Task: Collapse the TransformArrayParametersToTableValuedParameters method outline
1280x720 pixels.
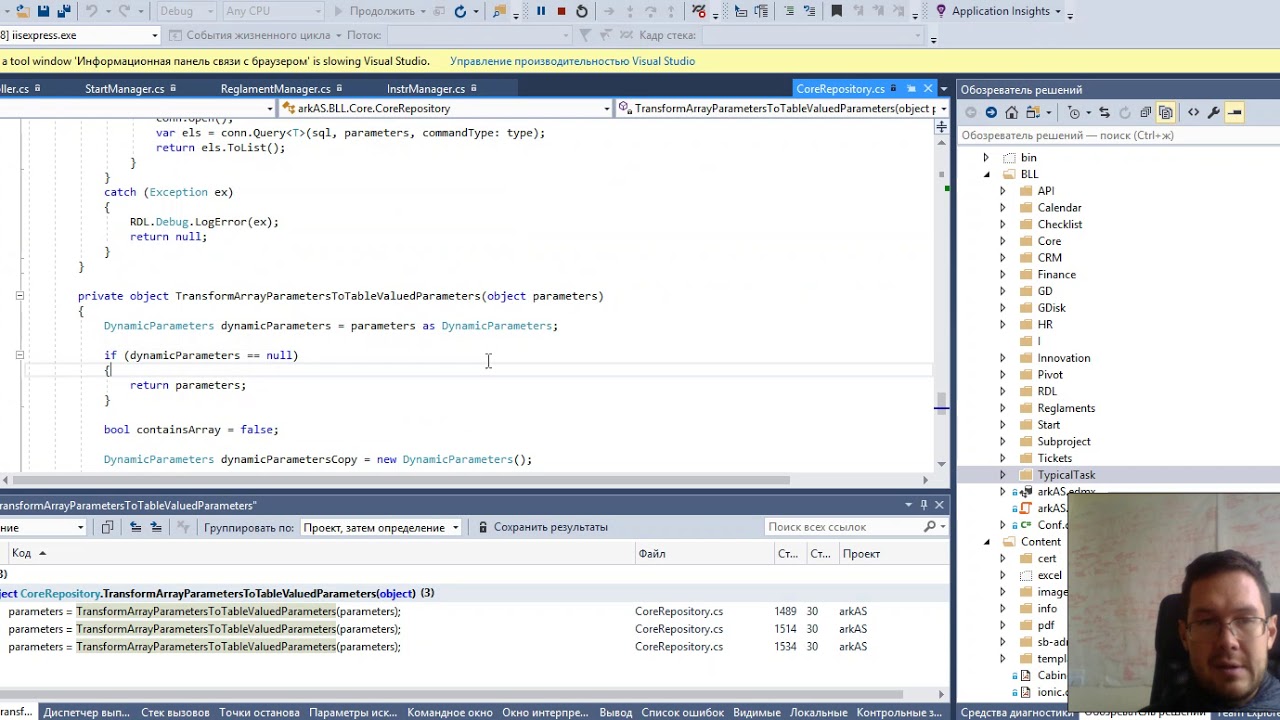Action: (19, 296)
